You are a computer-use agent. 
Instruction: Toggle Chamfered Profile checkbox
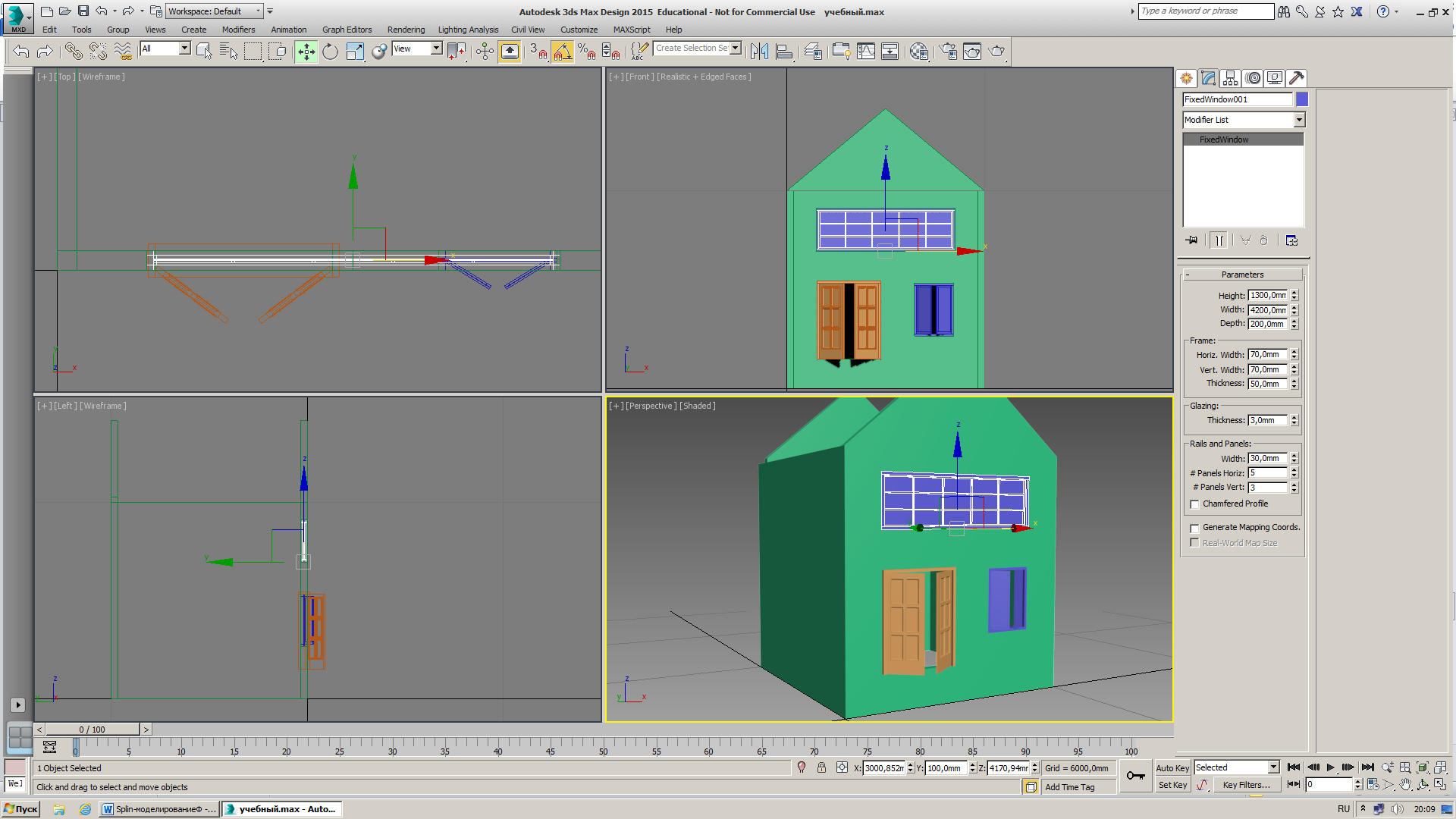[1194, 503]
